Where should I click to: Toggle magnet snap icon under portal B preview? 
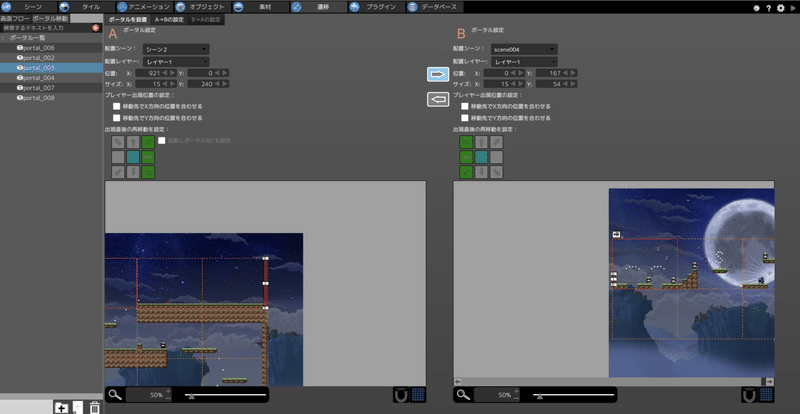click(748, 395)
